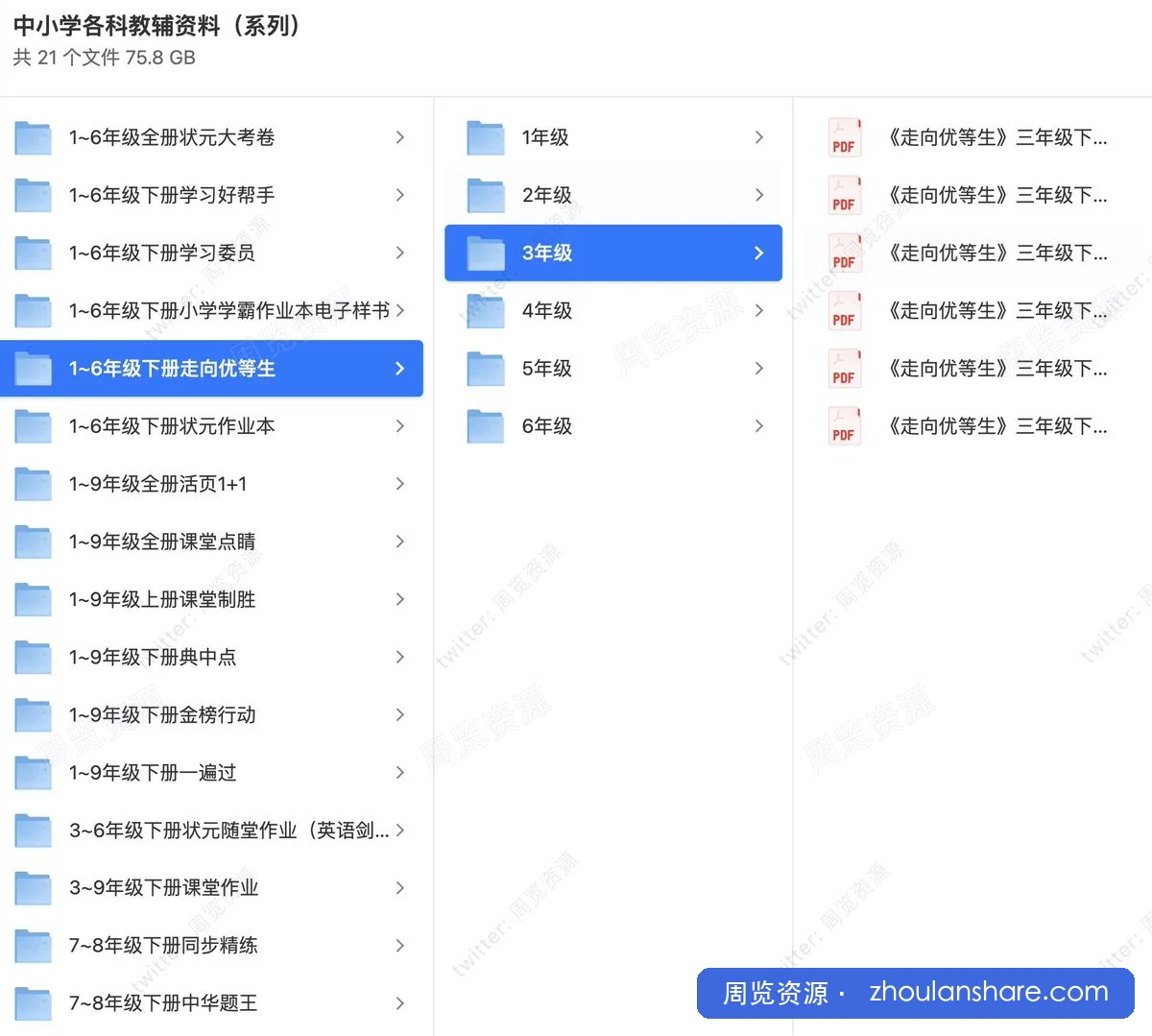Expand the 4年级 folder chevron
1152x1036 pixels.
click(759, 310)
